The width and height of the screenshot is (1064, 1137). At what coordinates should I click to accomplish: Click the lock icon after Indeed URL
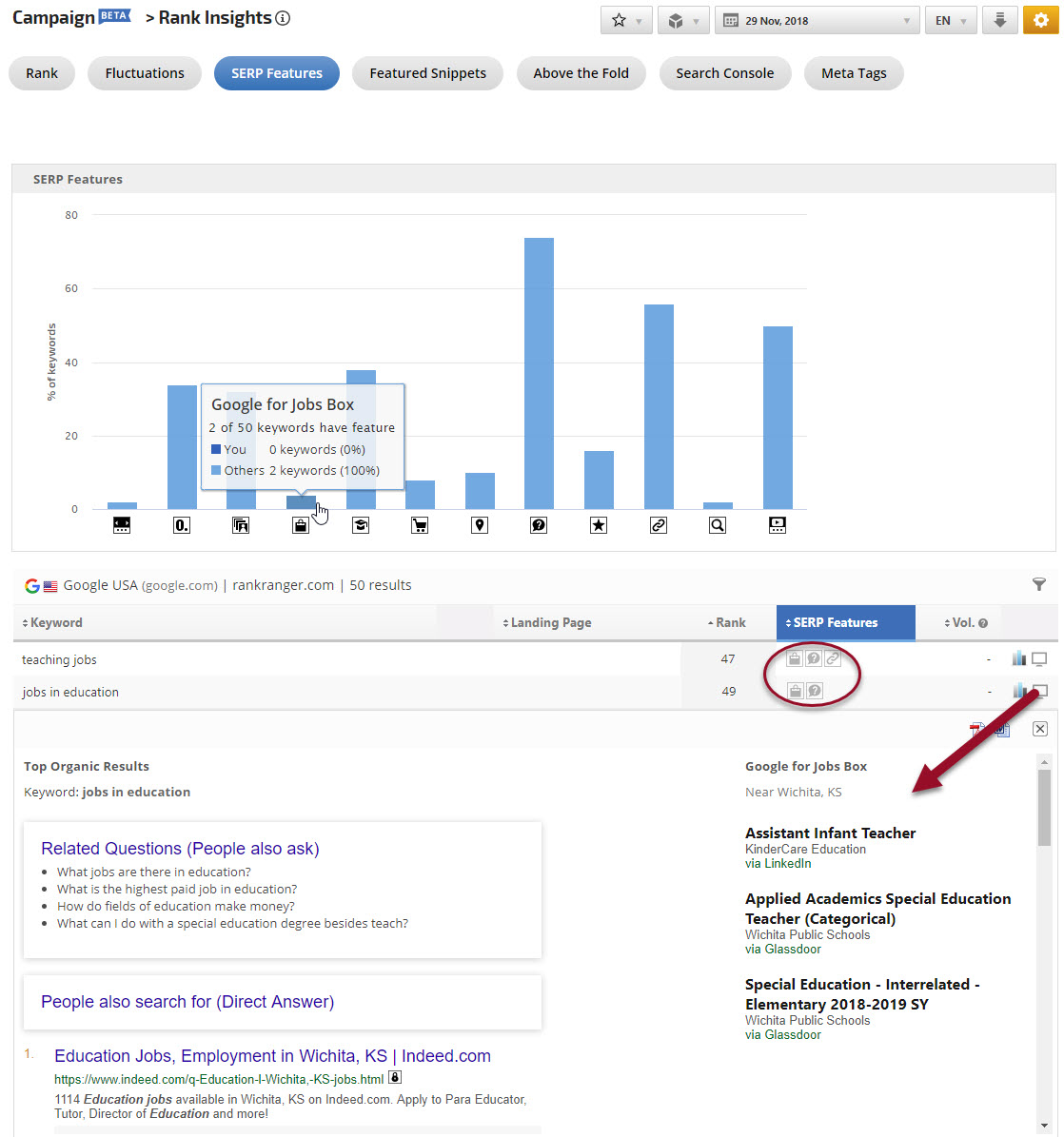point(395,1078)
